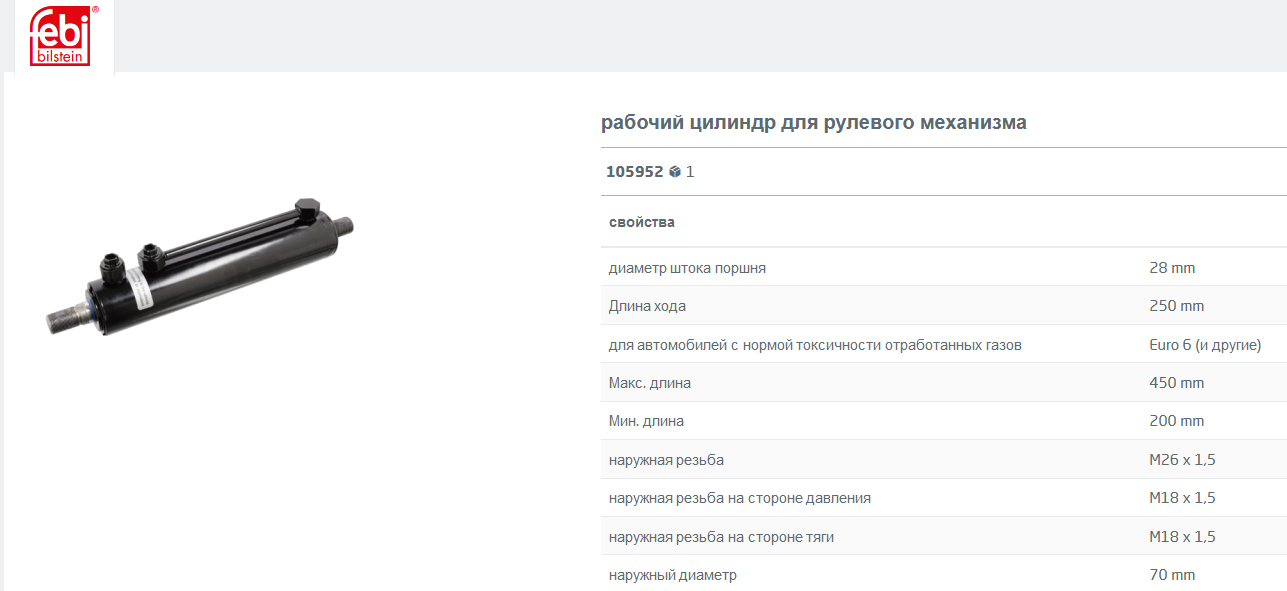This screenshot has height=591, width=1287.
Task: Click the quantity number beside box icon
Action: 690,172
